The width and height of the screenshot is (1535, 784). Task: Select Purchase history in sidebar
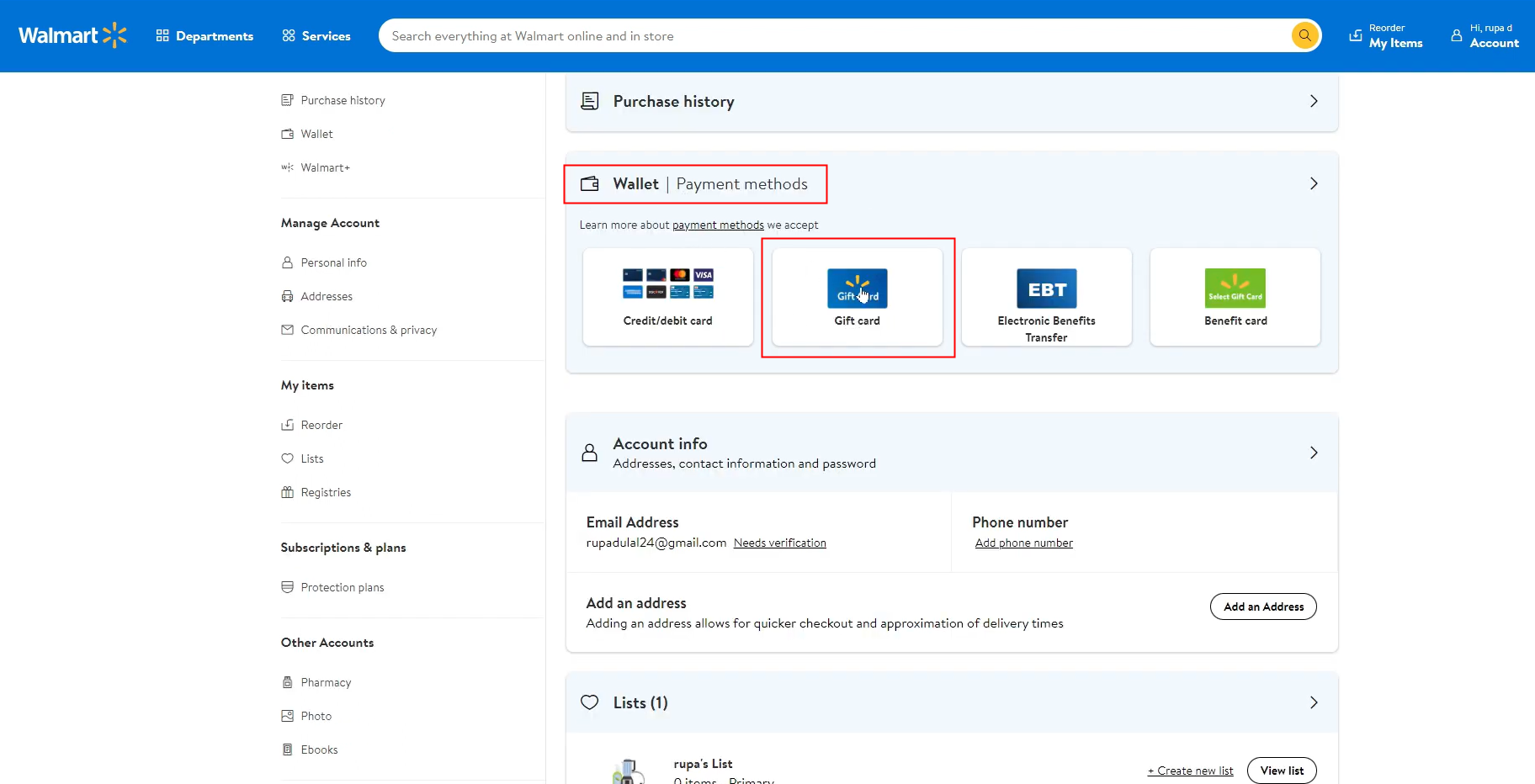click(343, 100)
